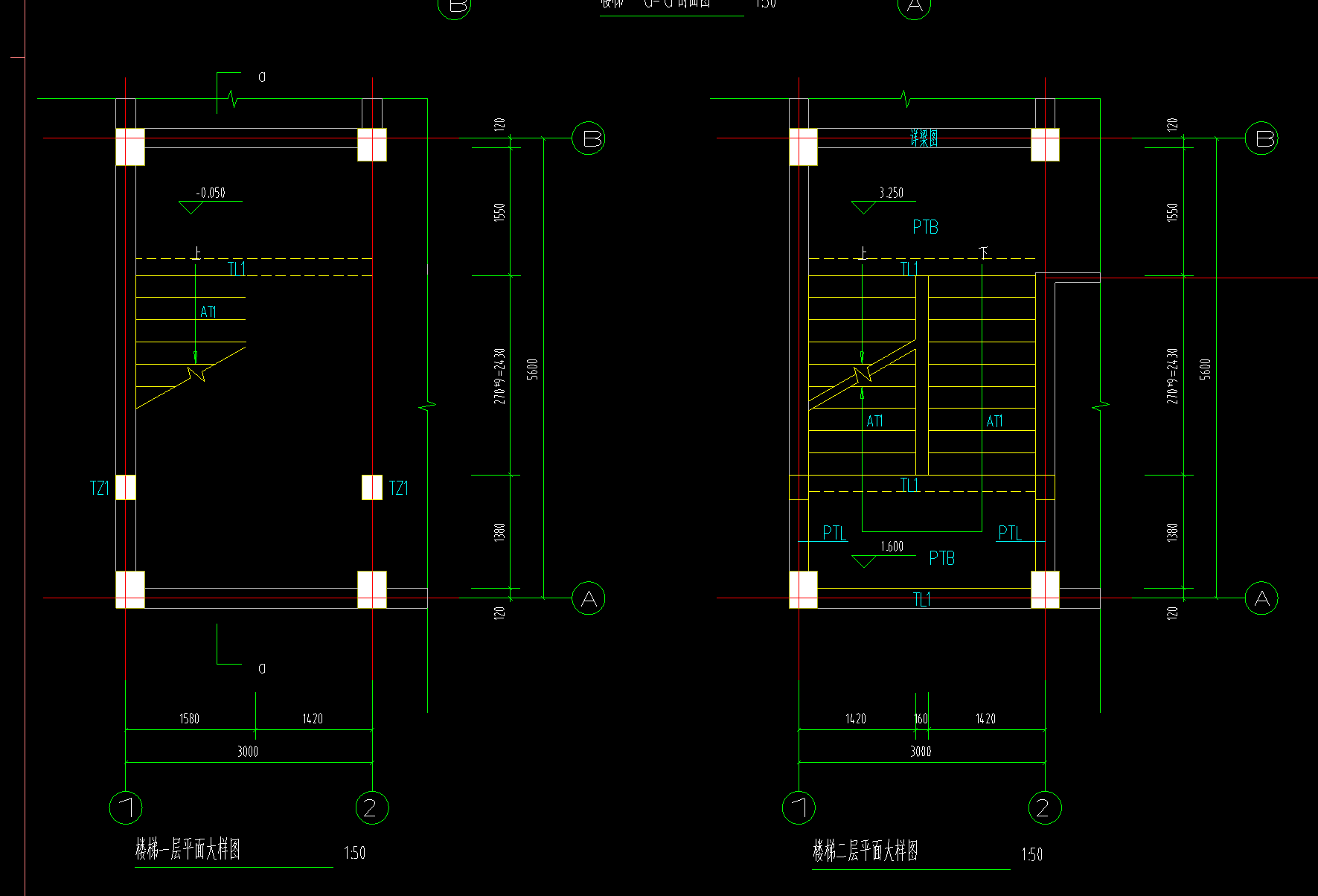Select the 3.250 elevation label

click(x=891, y=193)
